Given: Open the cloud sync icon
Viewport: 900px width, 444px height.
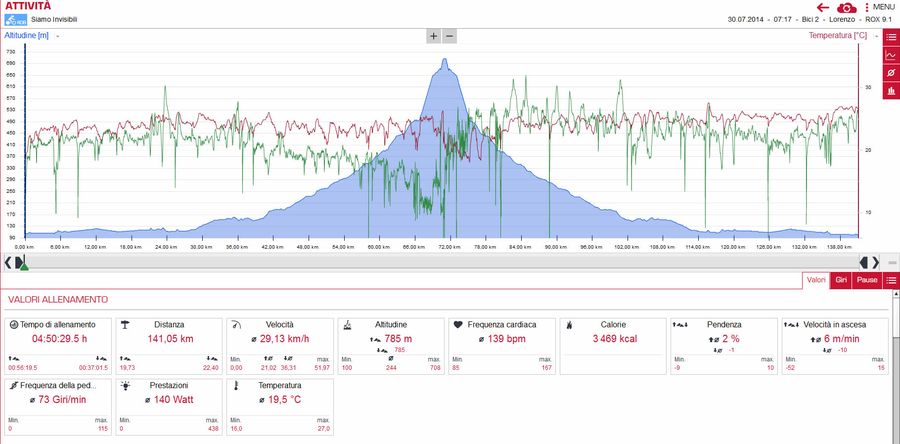Looking at the screenshot, I should point(847,7).
